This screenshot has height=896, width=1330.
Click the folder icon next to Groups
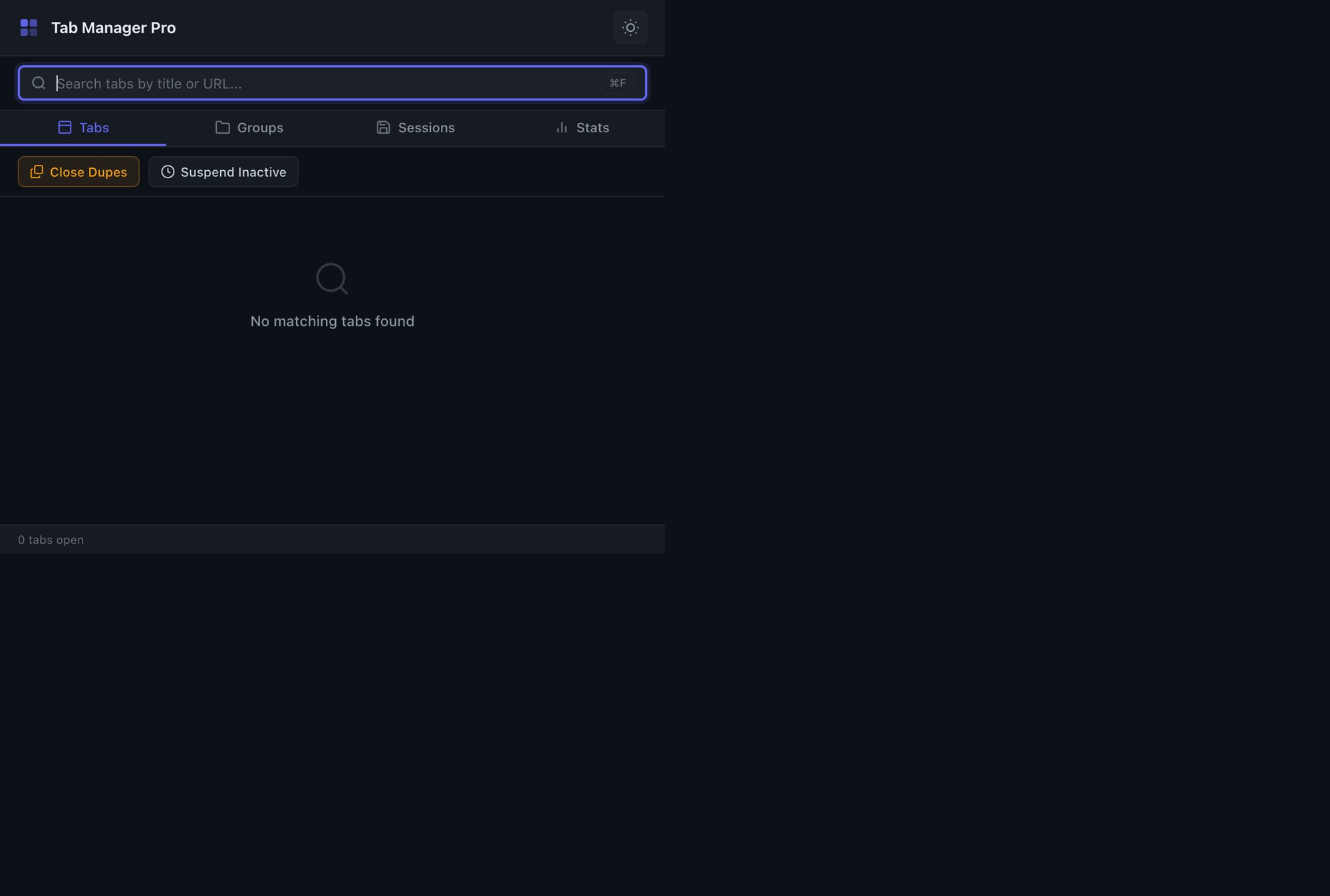(223, 127)
